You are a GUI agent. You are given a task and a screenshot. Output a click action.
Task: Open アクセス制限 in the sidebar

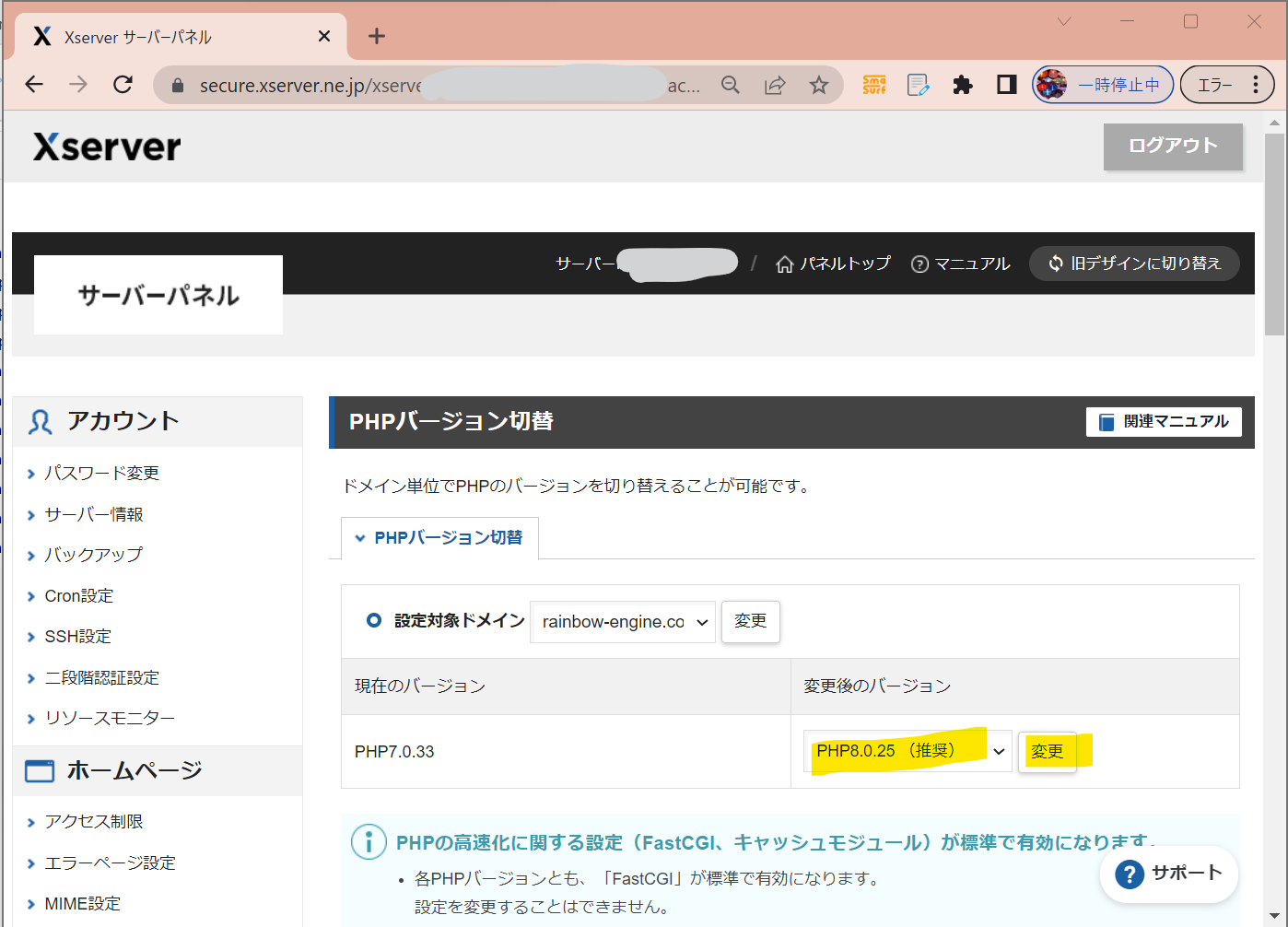[93, 821]
